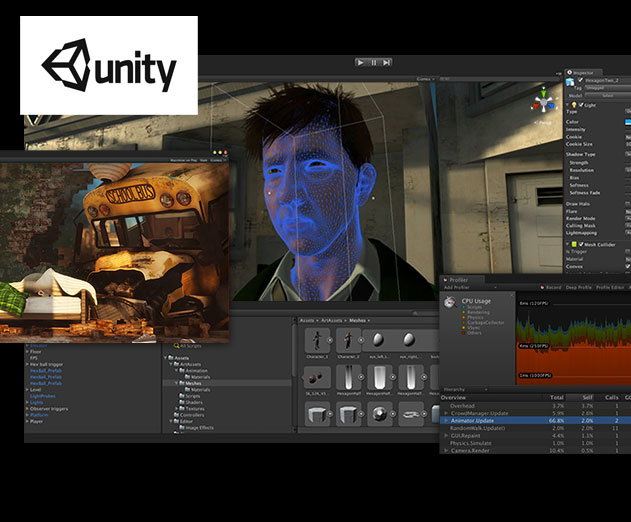
Task: Click the Scripts legend dot in CPU Usage
Action: pos(464,307)
